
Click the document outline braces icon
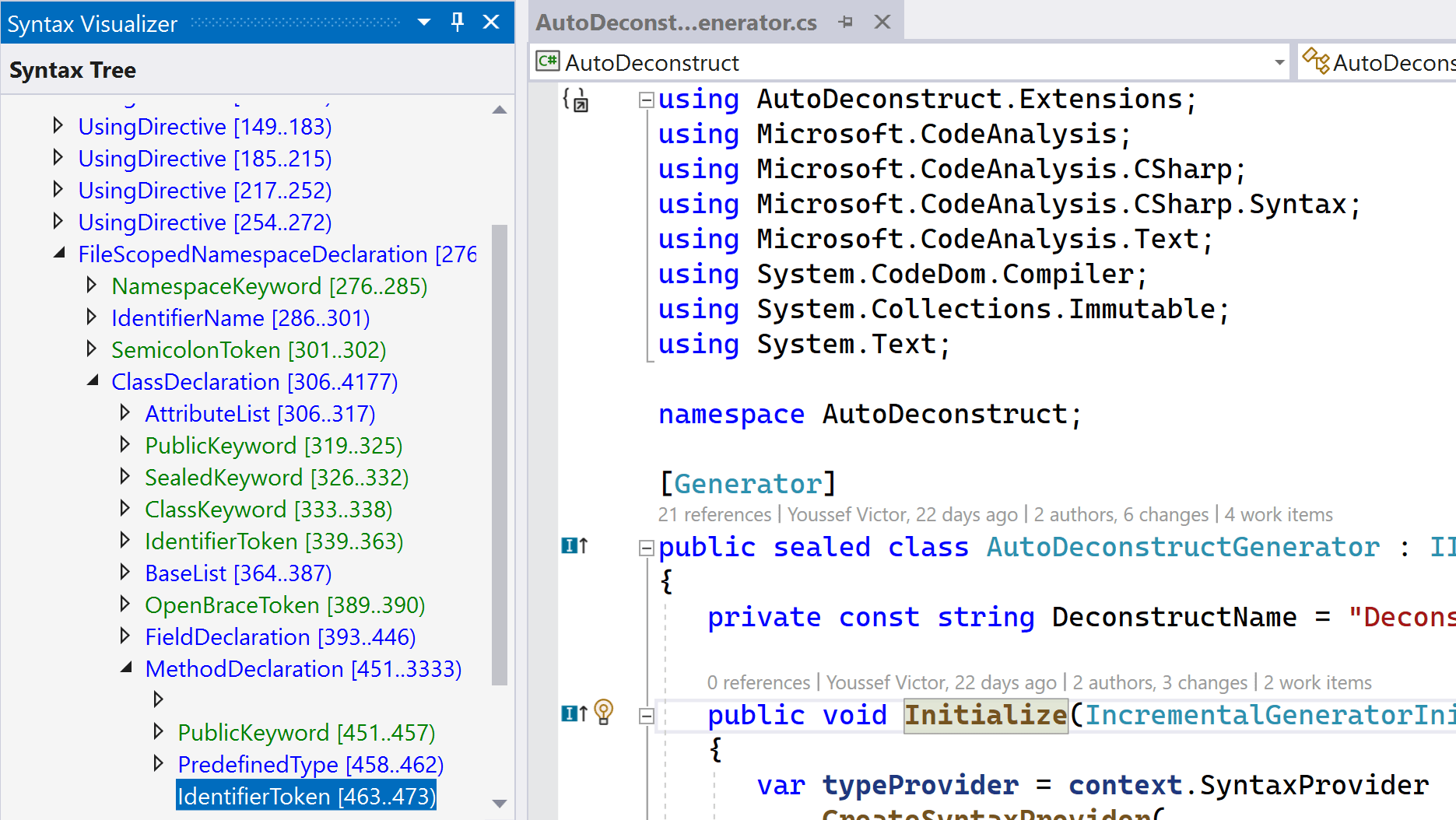[576, 100]
